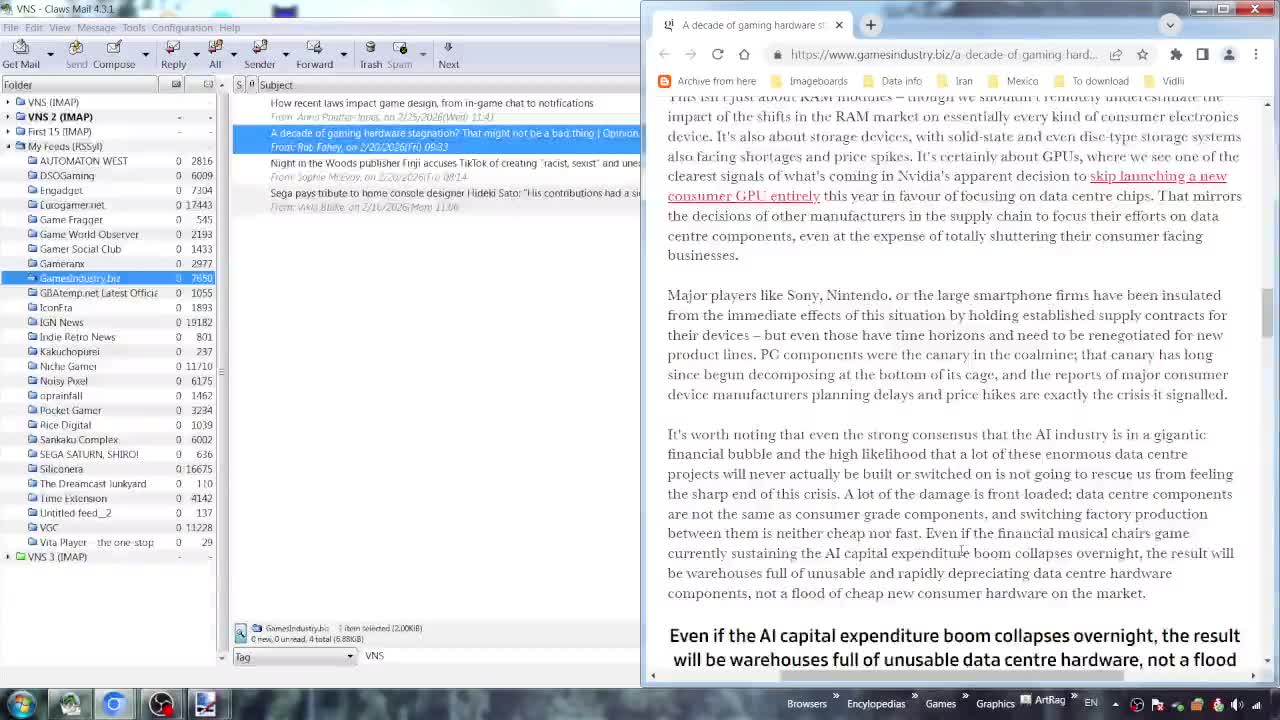The image size is (1280, 720).
Task: Move selected message to Trash
Action: point(371,54)
